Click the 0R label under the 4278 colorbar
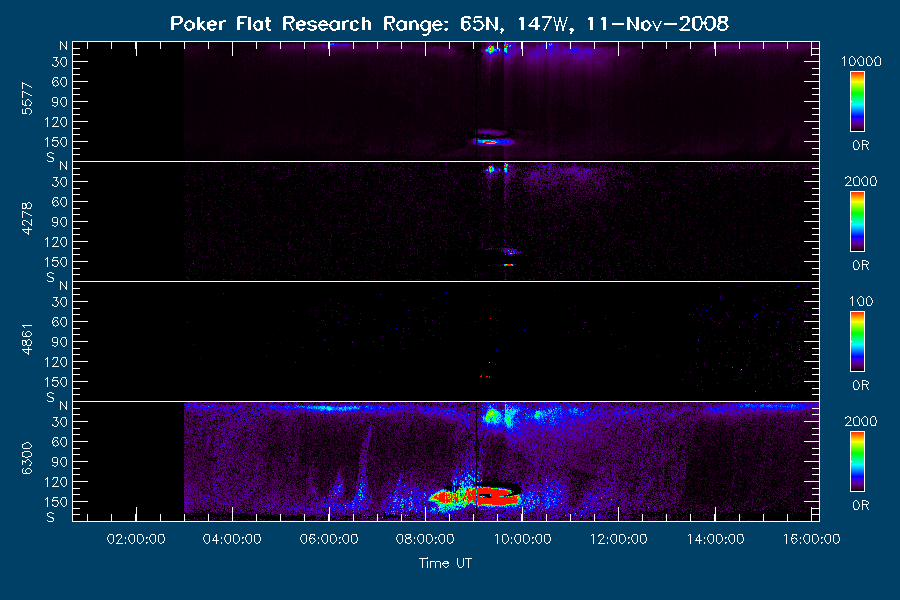Screen dimensions: 900x600 pos(861,266)
